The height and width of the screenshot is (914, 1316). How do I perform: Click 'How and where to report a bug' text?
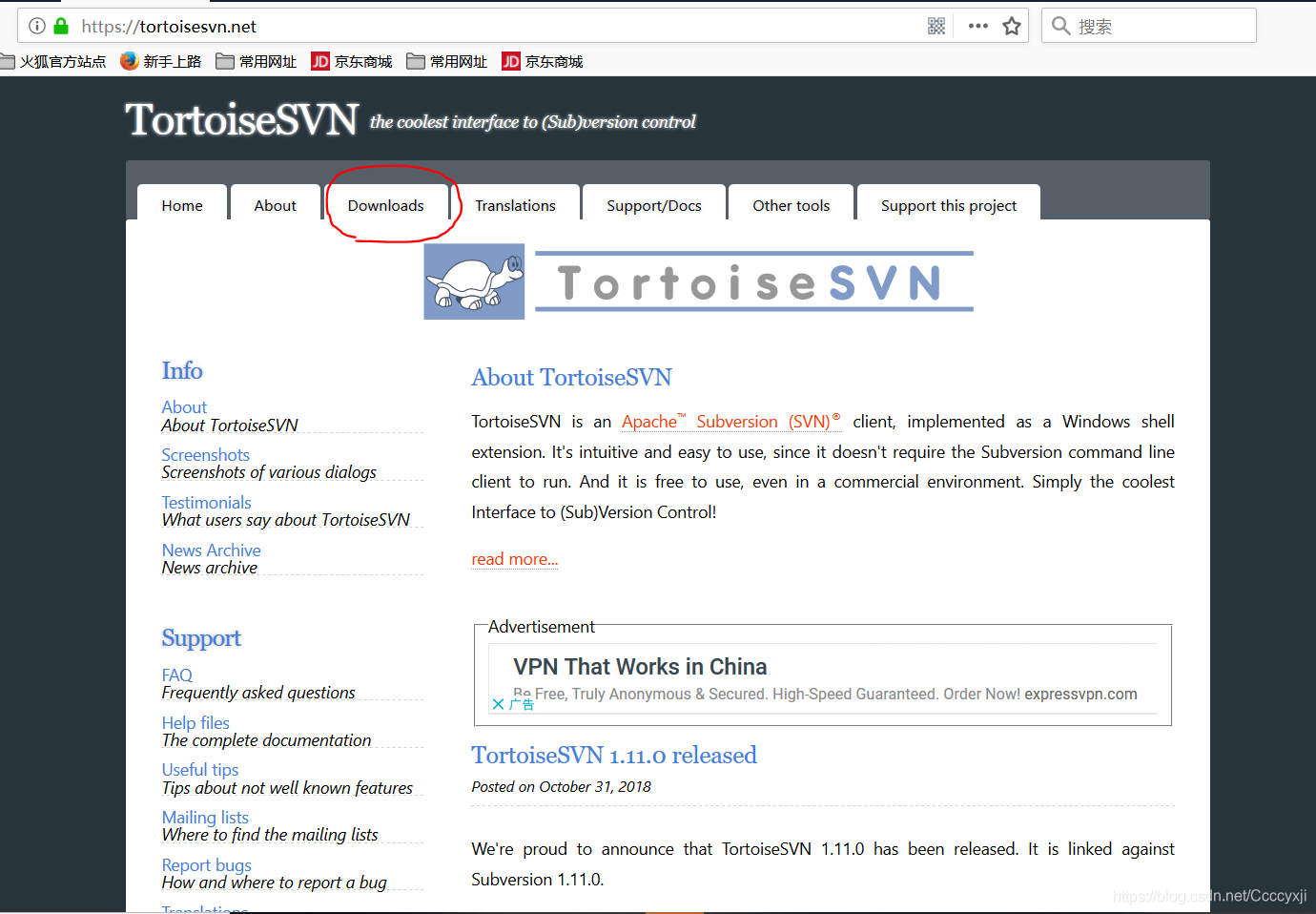(274, 883)
